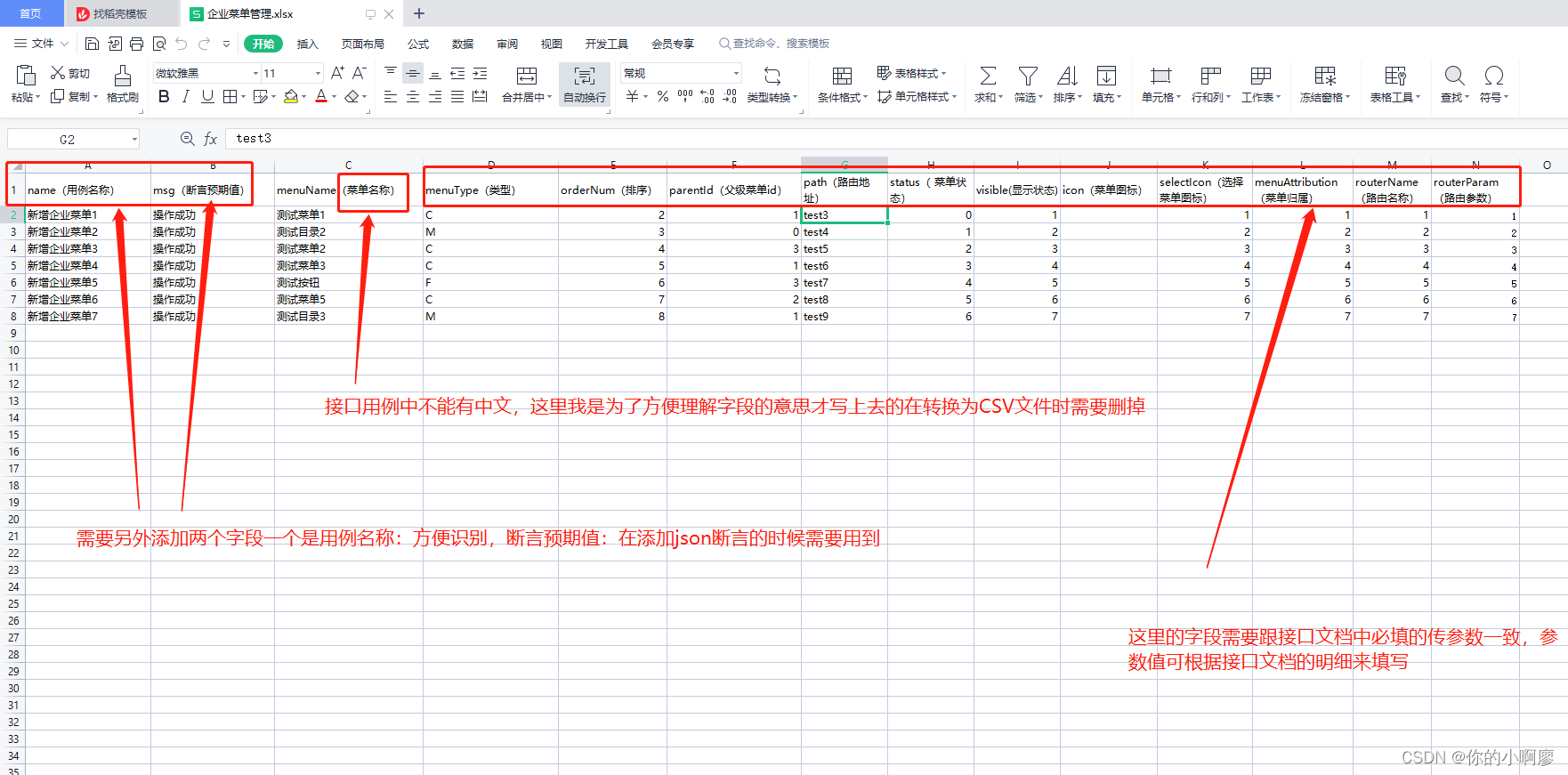This screenshot has height=775, width=1568.
Task: Click the Sort (排序) icon
Action: coord(1067,76)
